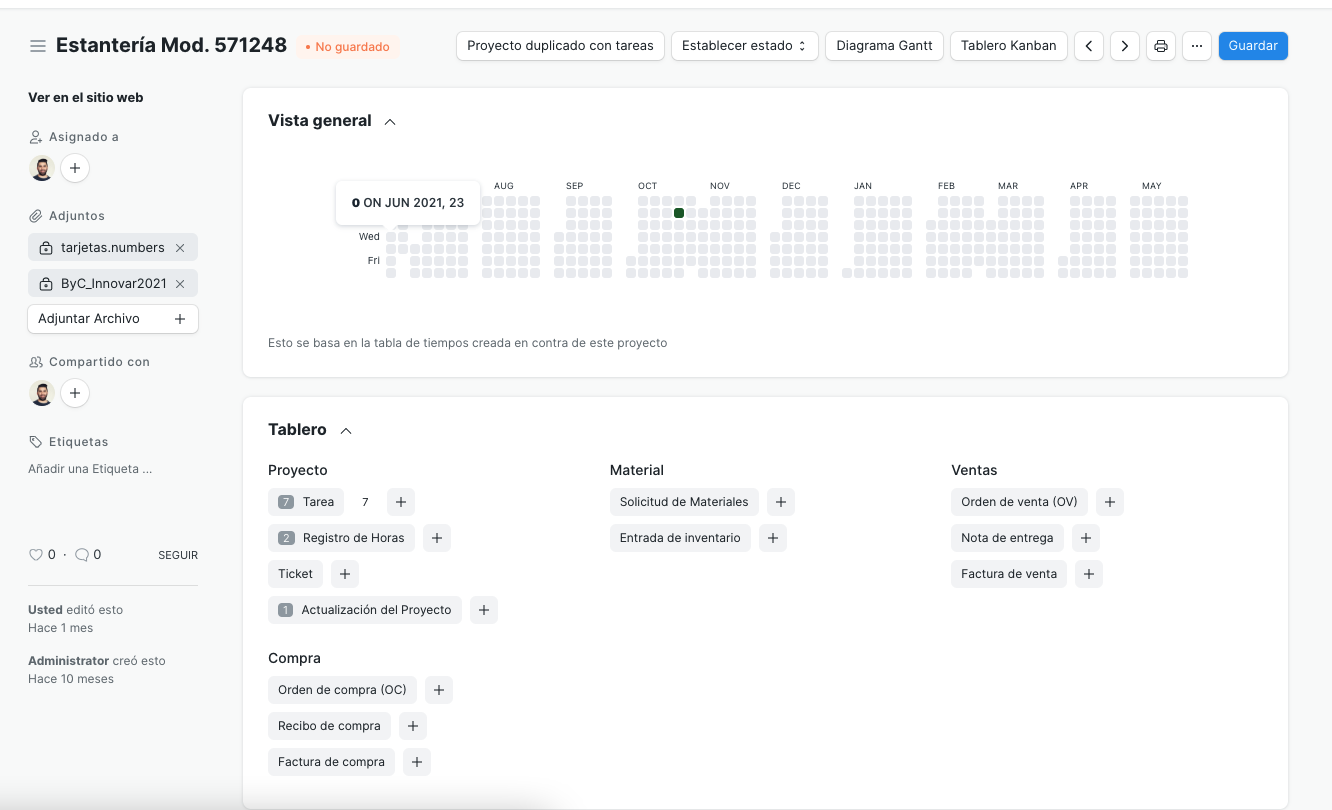Add new Entrada de inventario
The image size is (1332, 810).
click(x=773, y=538)
